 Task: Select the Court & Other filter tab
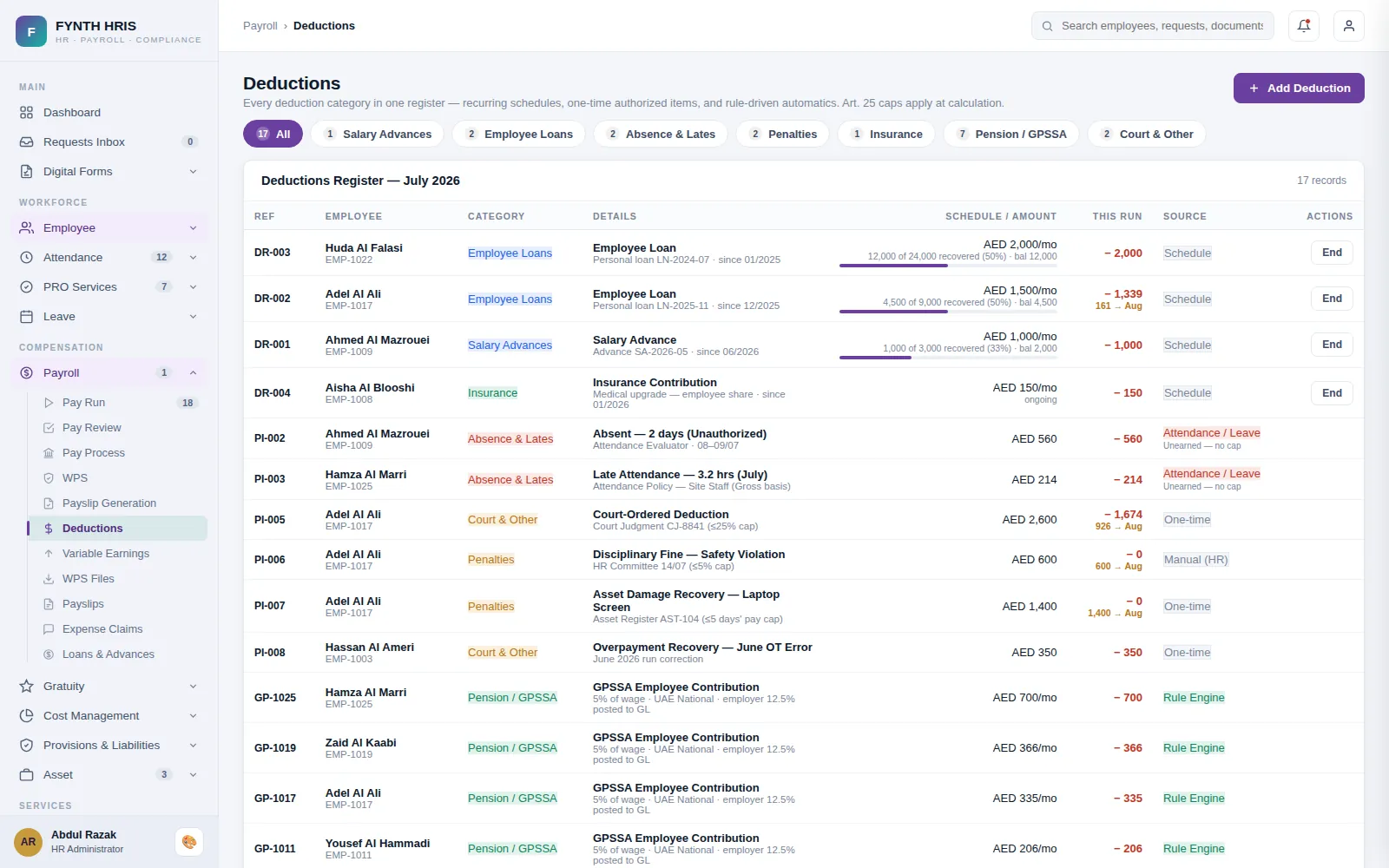[1147, 135]
